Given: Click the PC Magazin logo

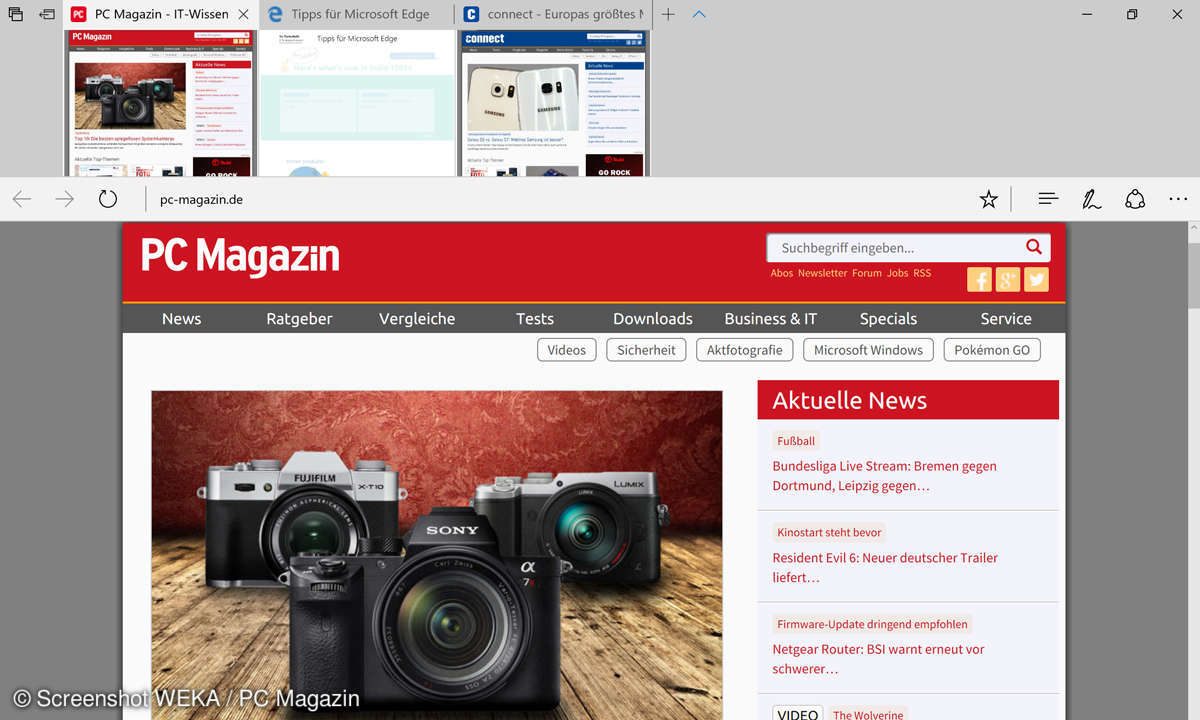Looking at the screenshot, I should point(240,257).
